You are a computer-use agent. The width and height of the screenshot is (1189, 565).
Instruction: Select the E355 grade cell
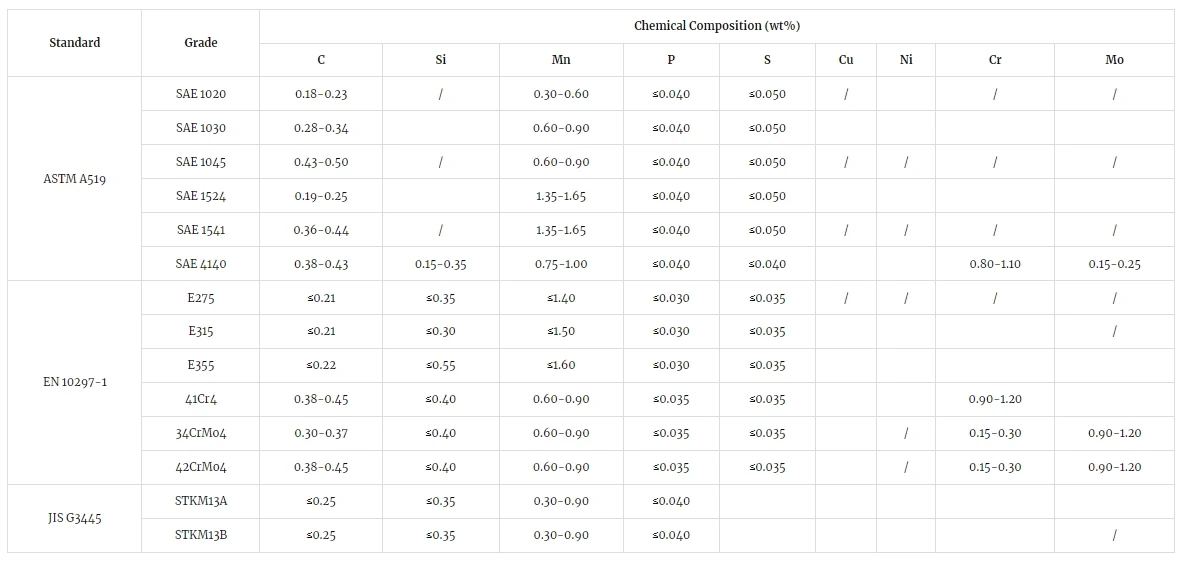(200, 366)
